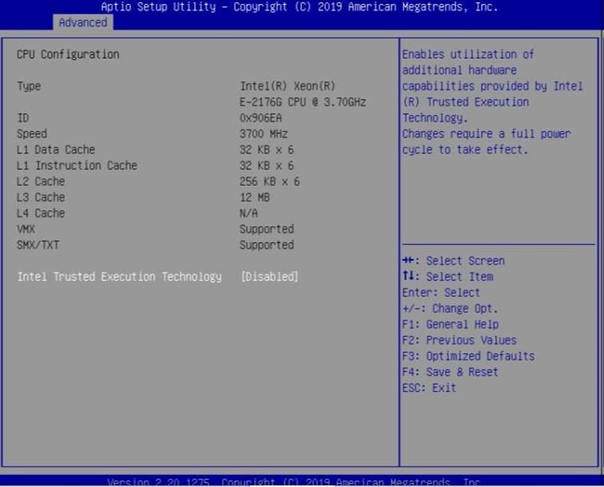Select the L3 Cache label

click(41, 197)
